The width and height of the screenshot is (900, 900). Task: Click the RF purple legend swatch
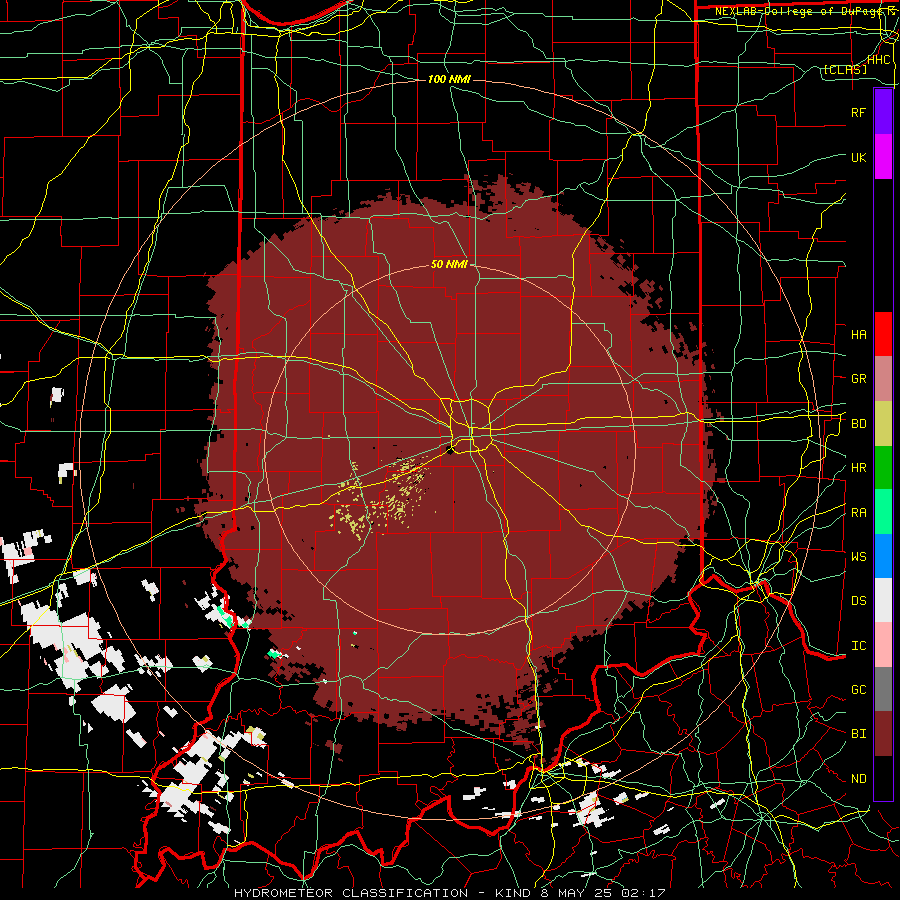(883, 112)
